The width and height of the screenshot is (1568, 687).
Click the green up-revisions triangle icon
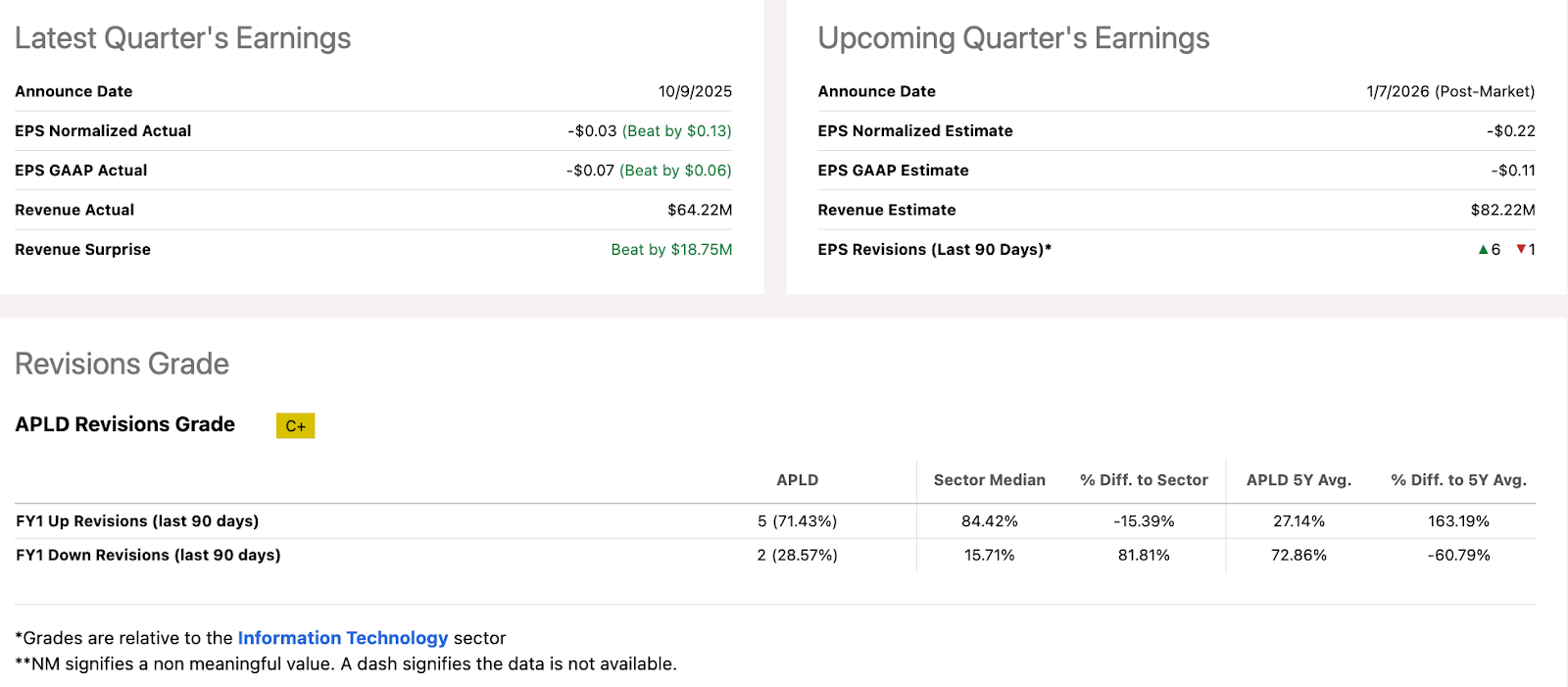tap(1483, 250)
